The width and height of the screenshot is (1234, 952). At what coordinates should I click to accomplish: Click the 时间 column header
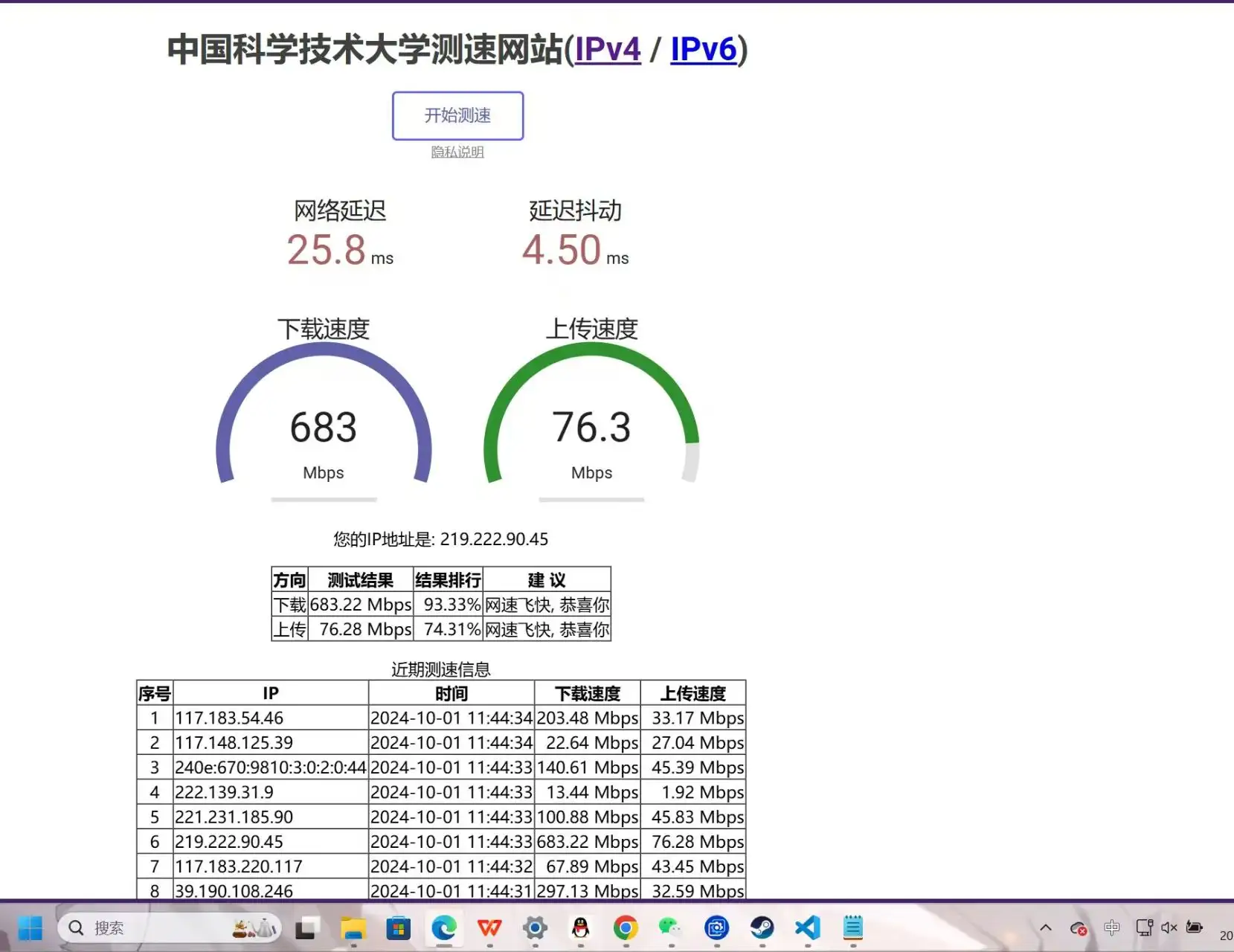pos(451,693)
